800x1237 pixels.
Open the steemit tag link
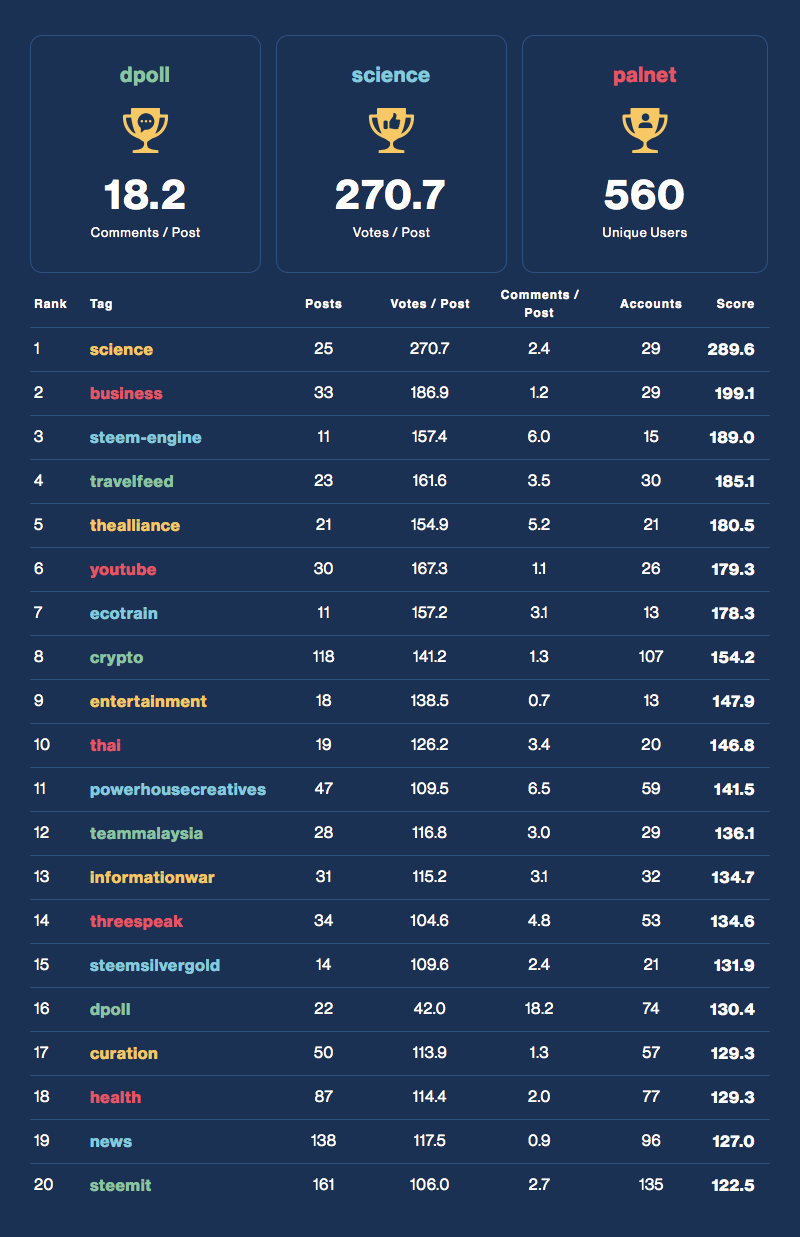[120, 1185]
